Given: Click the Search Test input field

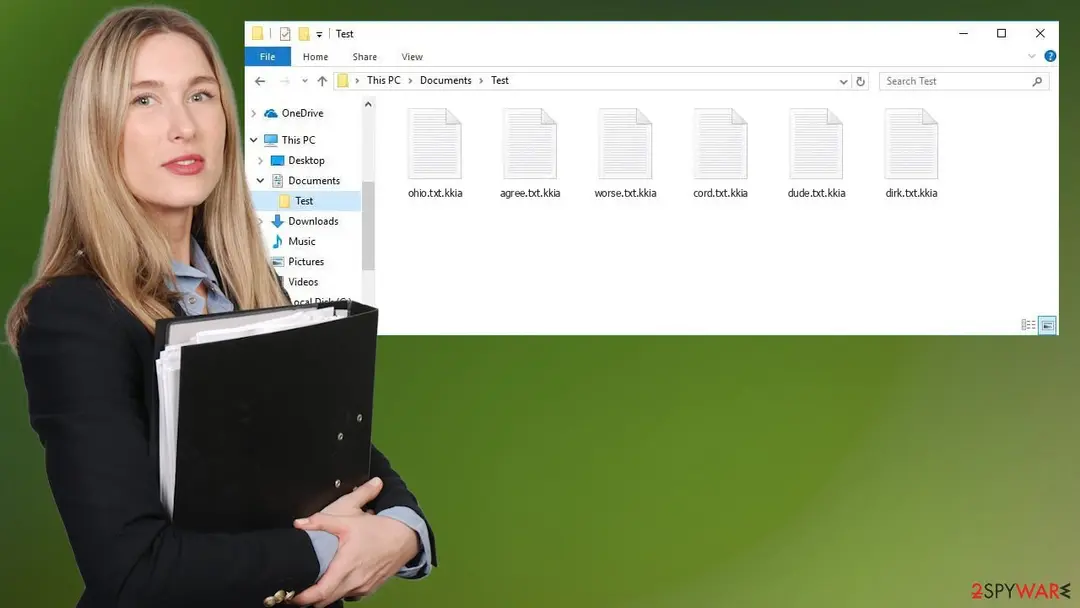Looking at the screenshot, I should (964, 81).
